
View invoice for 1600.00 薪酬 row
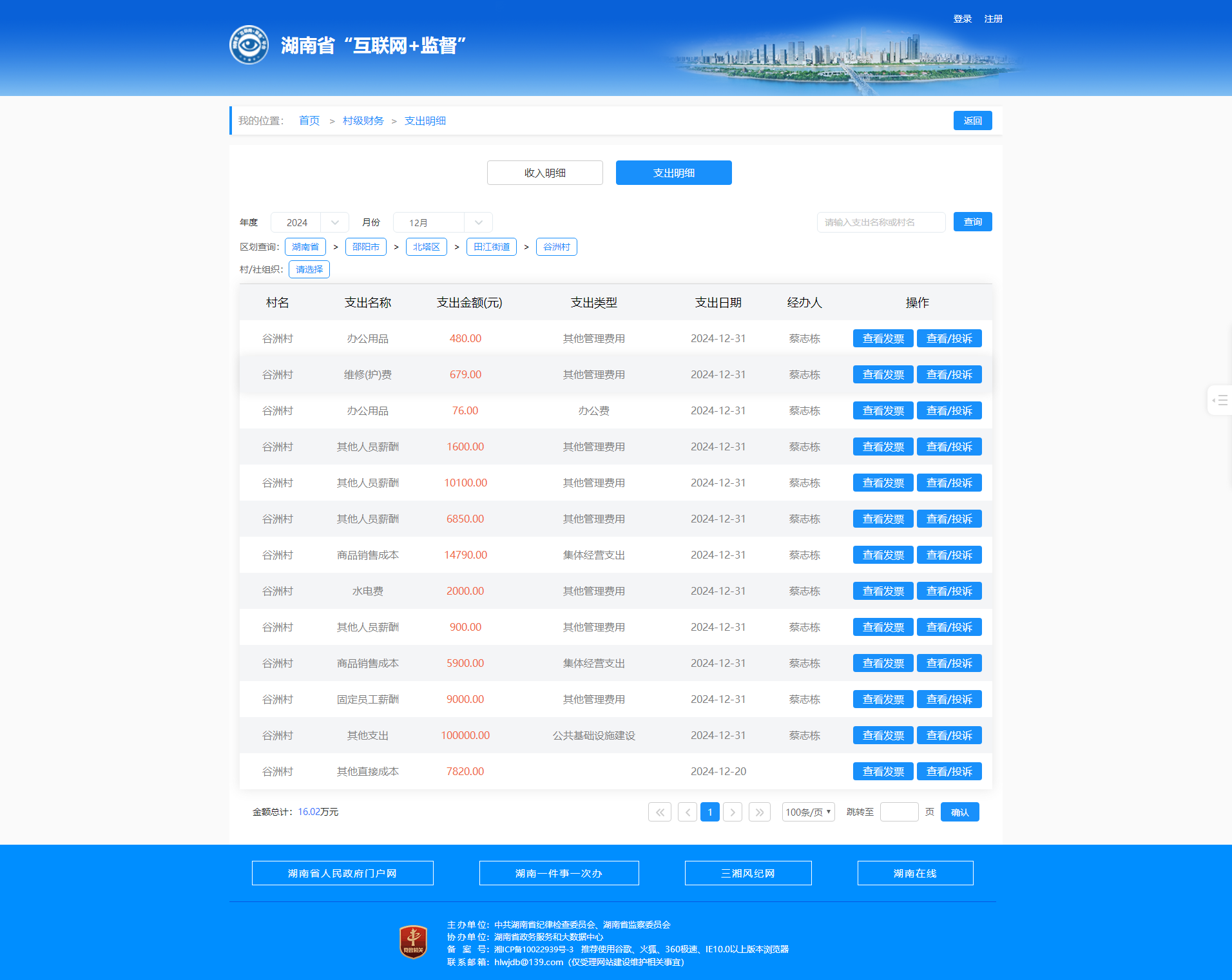coord(883,447)
